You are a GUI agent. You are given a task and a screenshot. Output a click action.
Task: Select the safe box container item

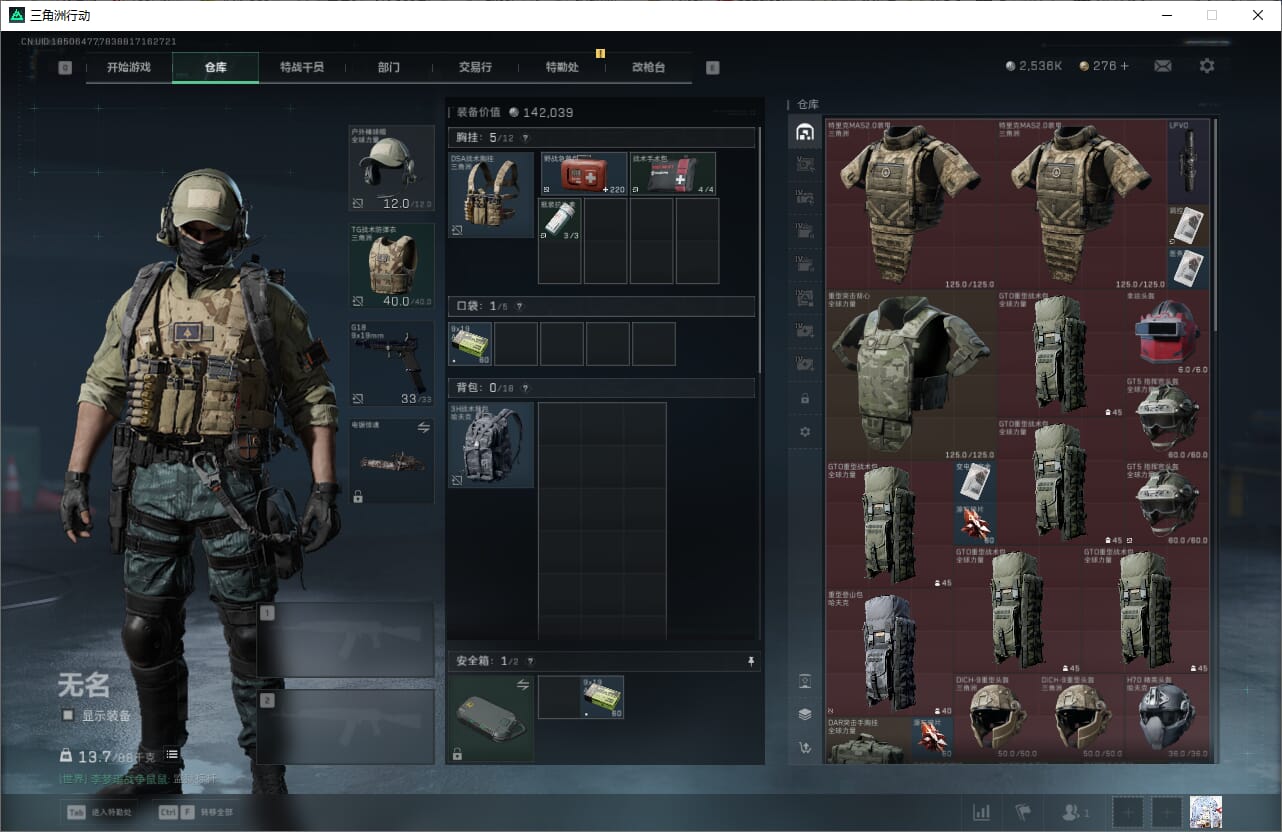491,719
